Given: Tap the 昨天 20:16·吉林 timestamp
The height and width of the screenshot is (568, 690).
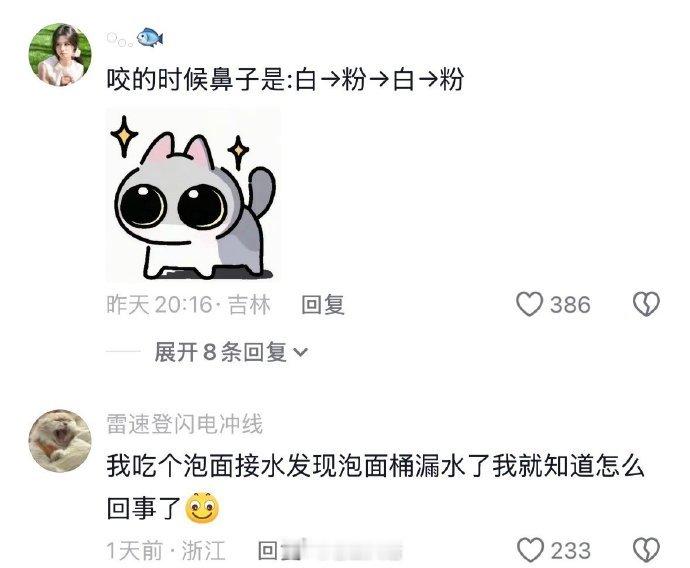Looking at the screenshot, I should coord(188,304).
